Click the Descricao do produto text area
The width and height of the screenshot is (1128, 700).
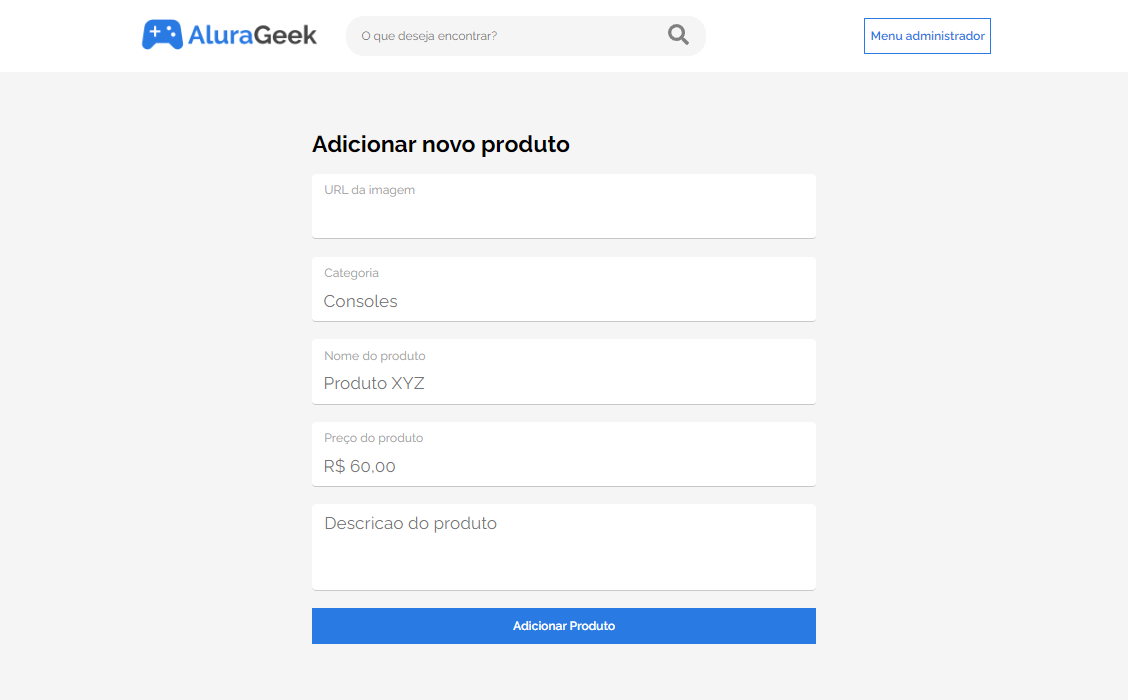click(563, 547)
